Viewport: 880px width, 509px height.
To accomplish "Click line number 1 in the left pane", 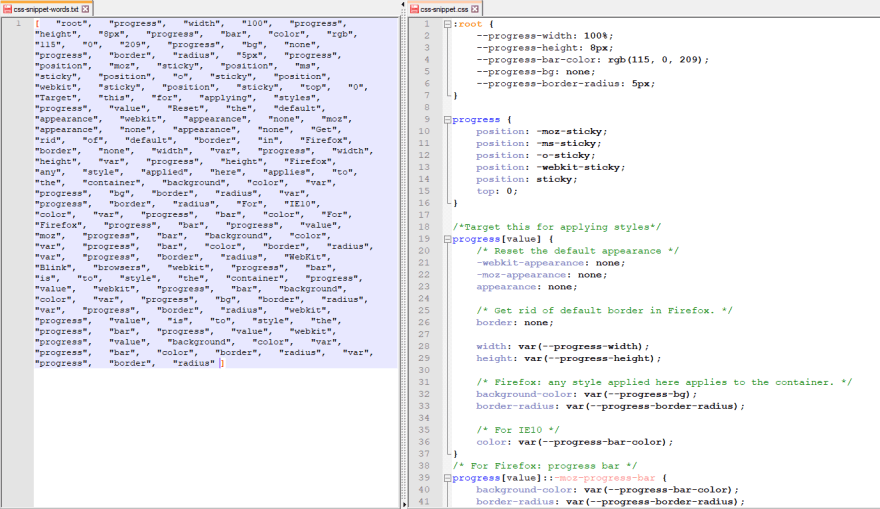I will pyautogui.click(x=19, y=24).
